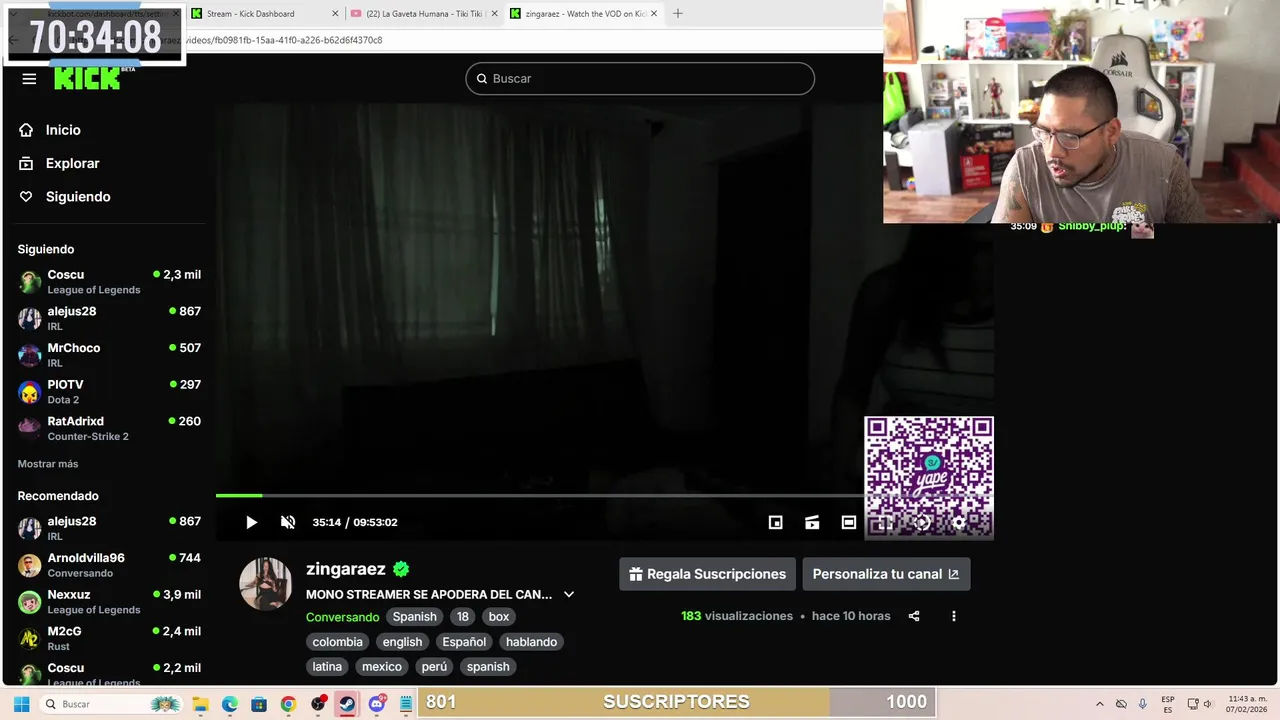Open Explorar in the sidebar
This screenshot has width=1280, height=720.
72,163
